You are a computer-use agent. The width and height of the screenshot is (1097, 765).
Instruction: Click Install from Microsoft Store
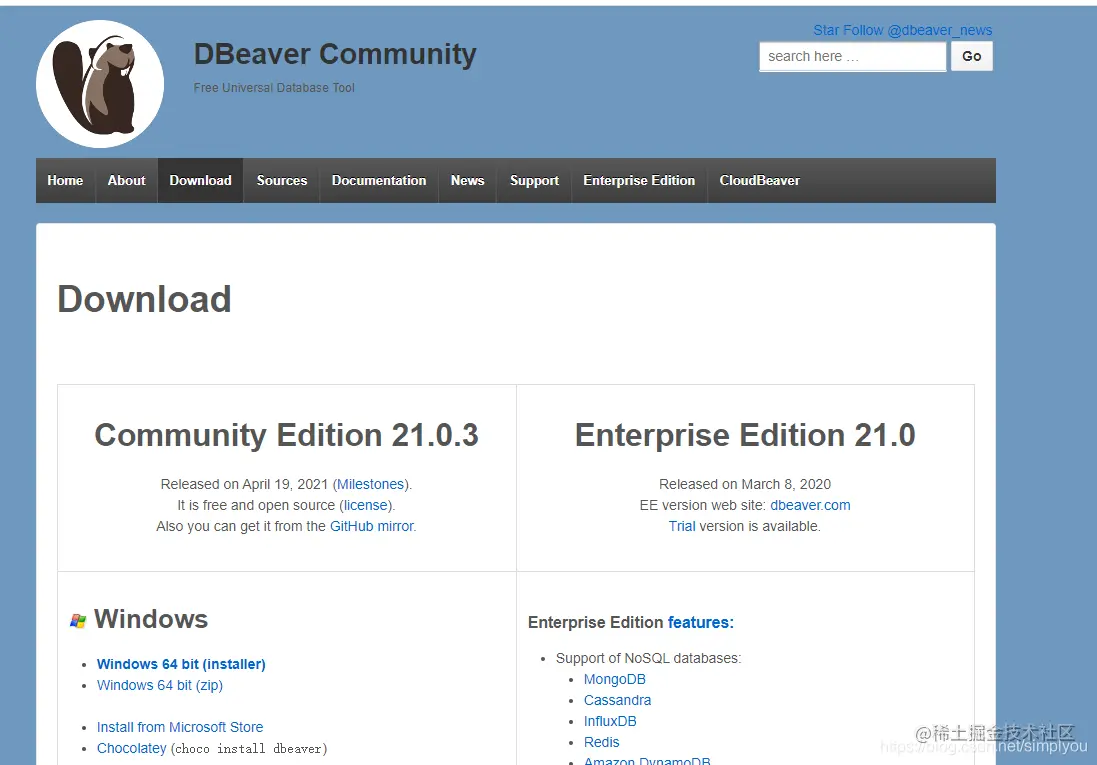tap(180, 727)
